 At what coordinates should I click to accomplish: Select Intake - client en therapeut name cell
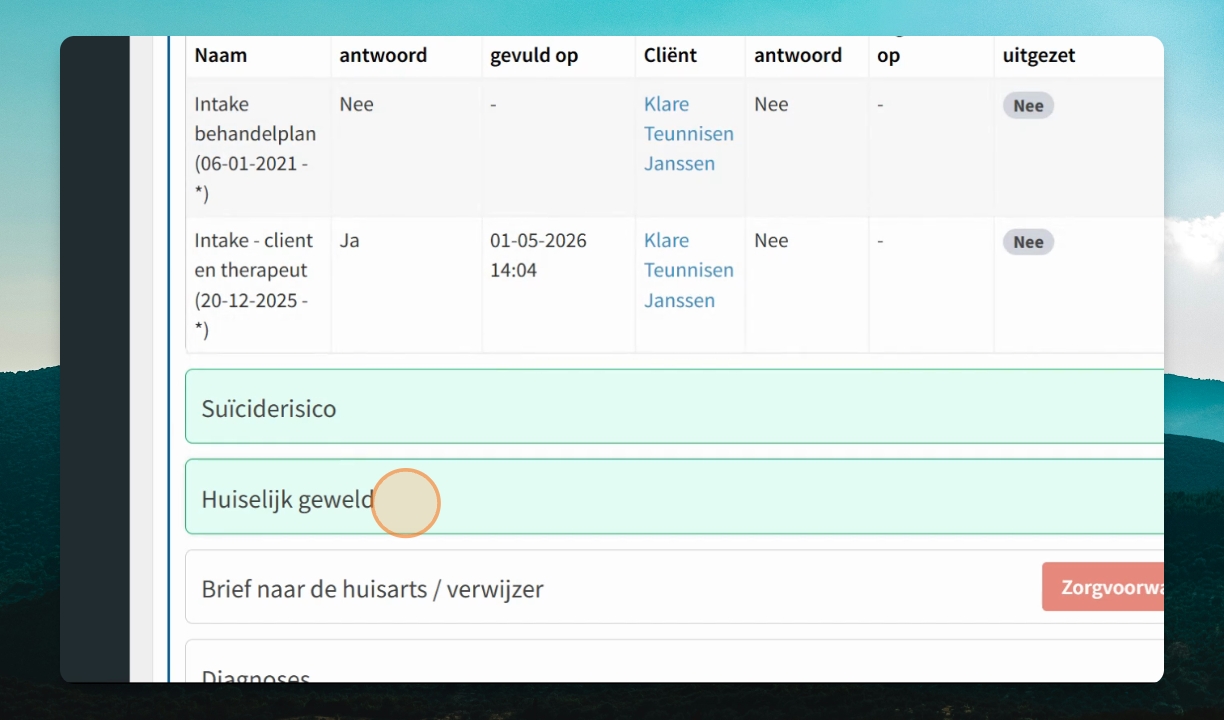point(258,285)
